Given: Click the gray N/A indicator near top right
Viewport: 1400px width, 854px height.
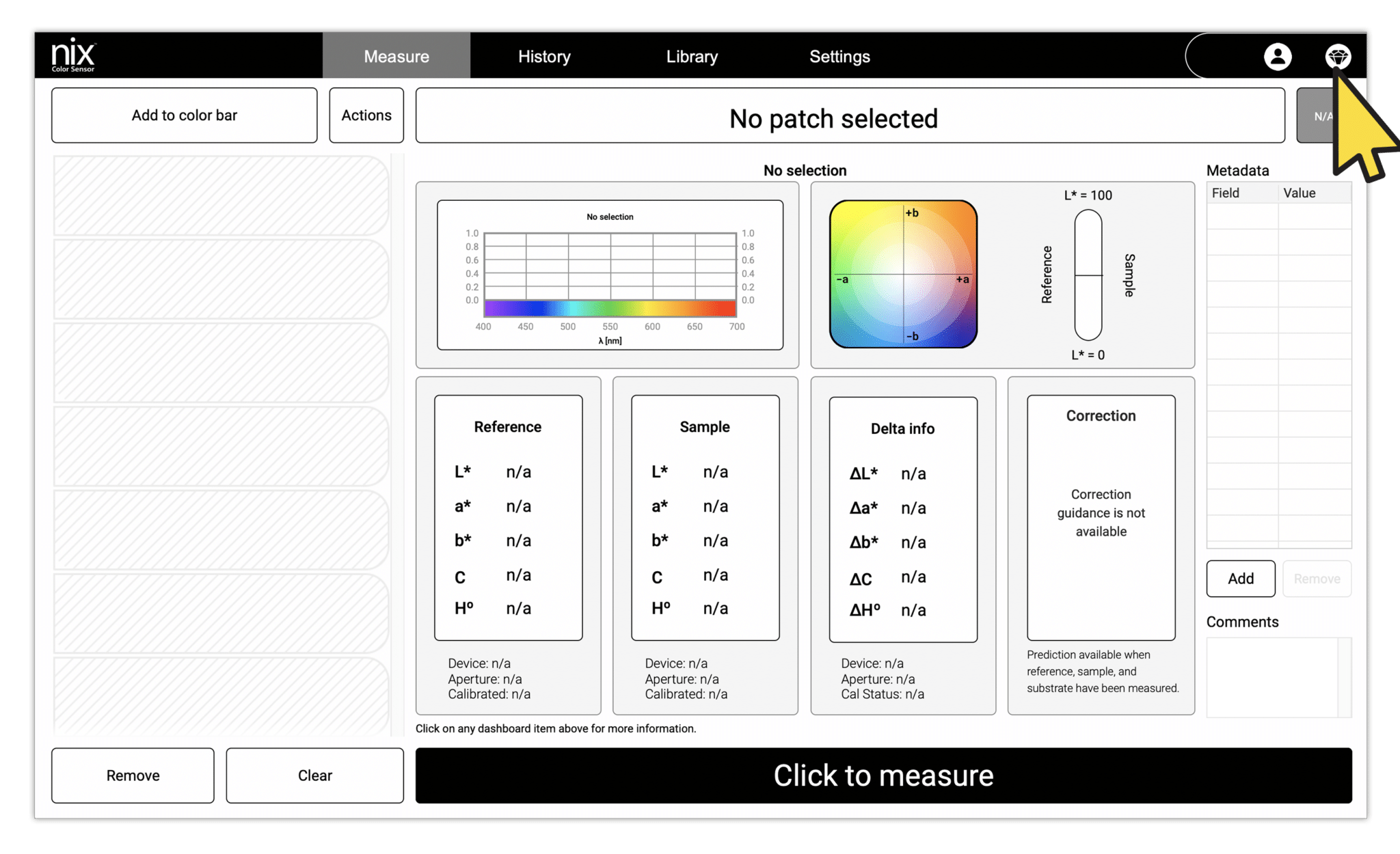Looking at the screenshot, I should point(1323,115).
